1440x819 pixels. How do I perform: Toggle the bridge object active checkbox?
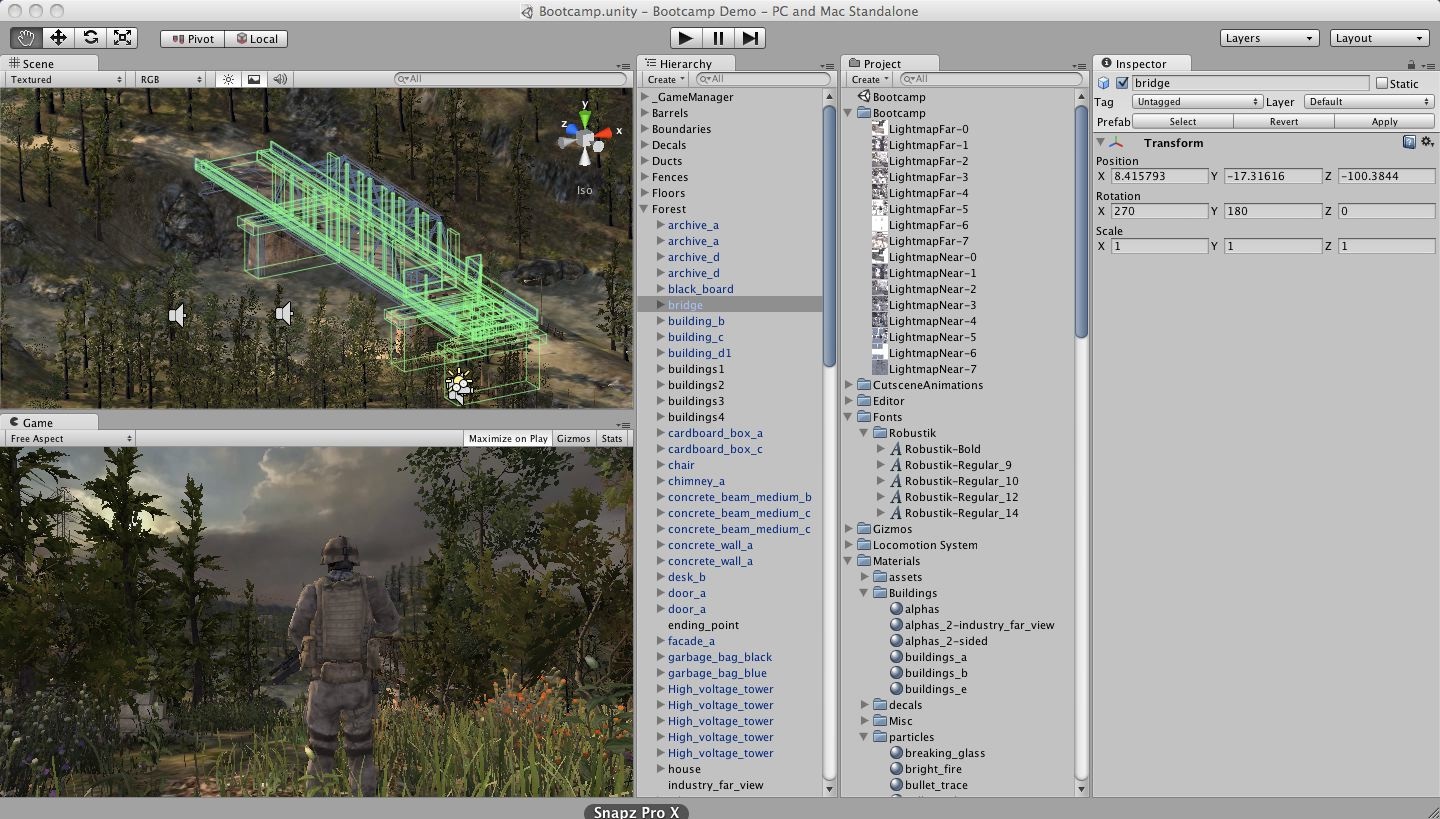point(1122,83)
